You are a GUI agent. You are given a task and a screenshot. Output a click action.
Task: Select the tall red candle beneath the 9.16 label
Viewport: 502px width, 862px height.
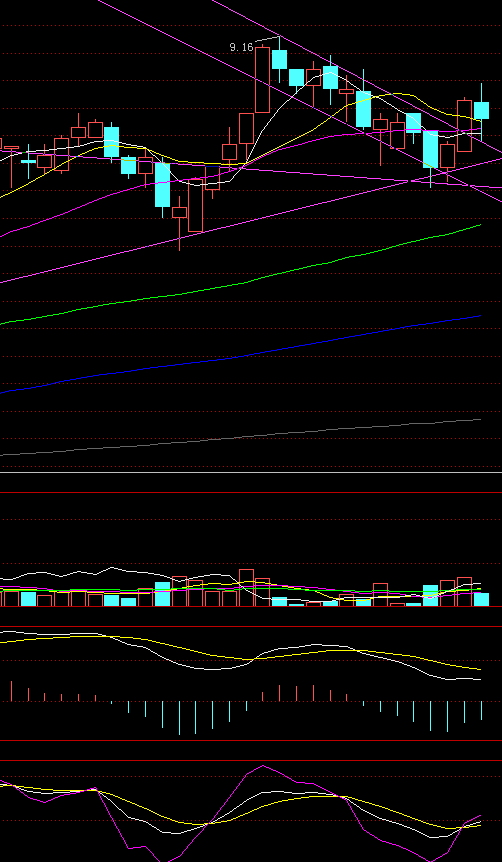[262, 80]
